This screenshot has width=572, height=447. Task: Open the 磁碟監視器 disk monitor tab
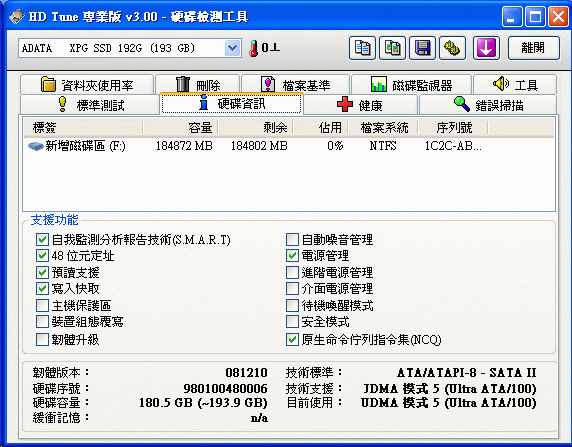pos(411,85)
